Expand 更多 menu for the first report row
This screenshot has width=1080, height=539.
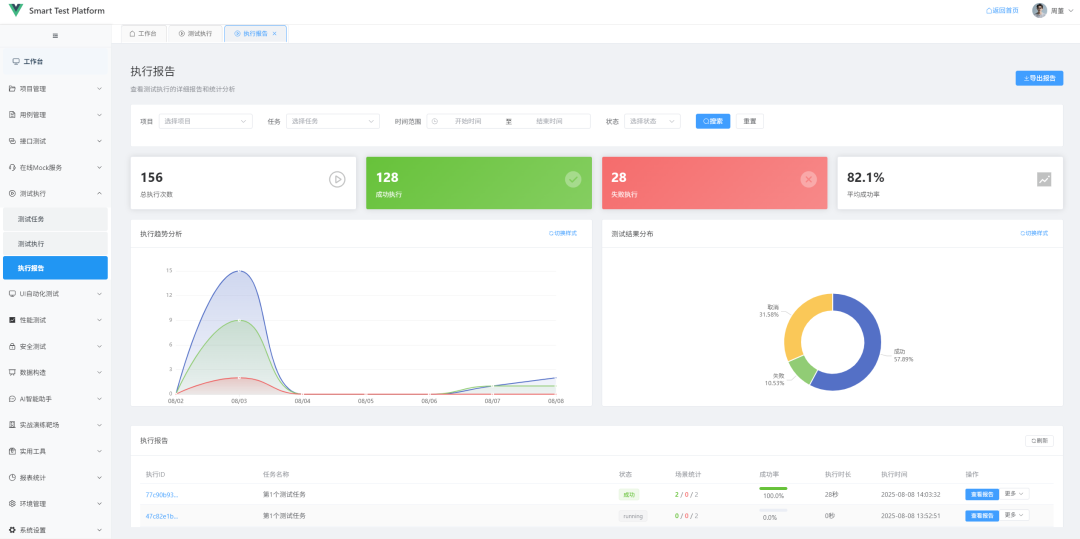pyautogui.click(x=1016, y=494)
